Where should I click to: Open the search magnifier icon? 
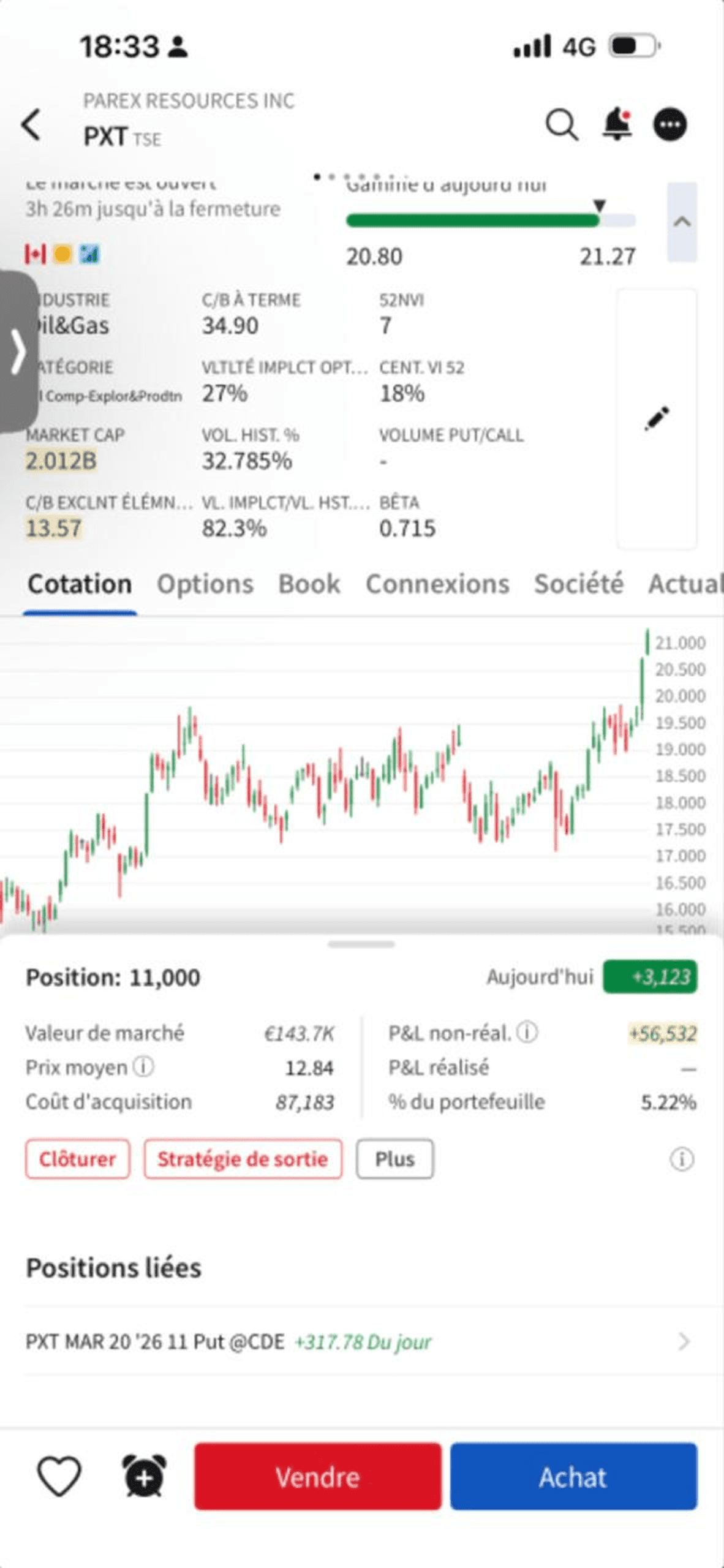click(x=562, y=125)
